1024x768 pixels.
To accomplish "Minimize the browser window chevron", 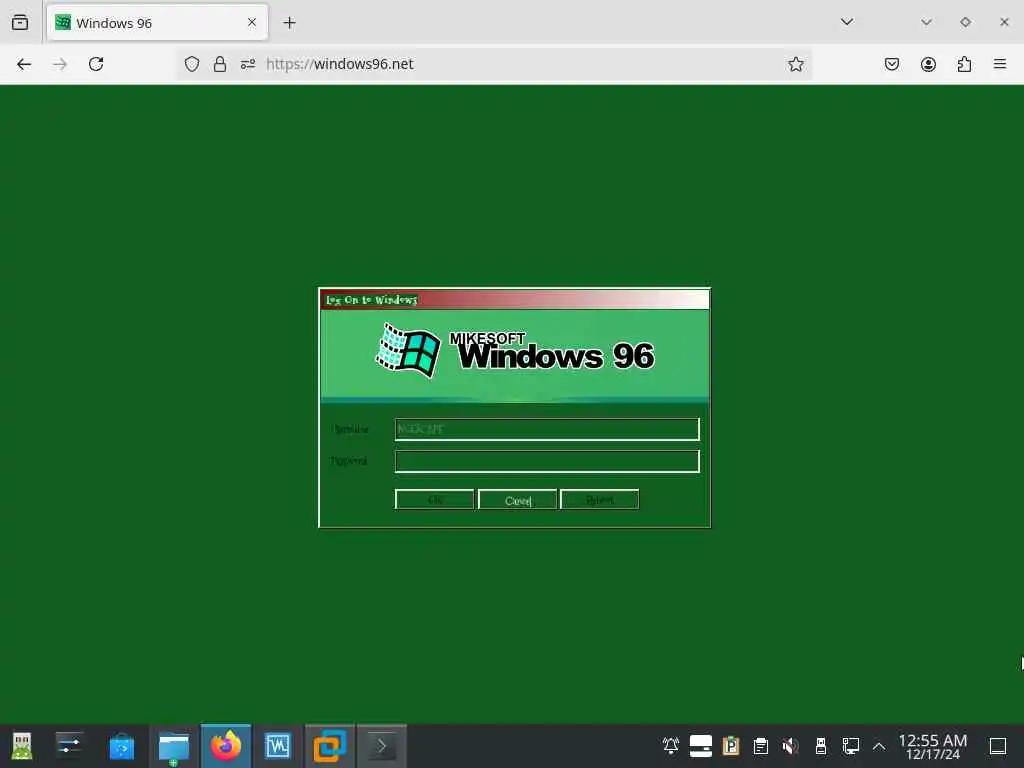I will [x=926, y=22].
